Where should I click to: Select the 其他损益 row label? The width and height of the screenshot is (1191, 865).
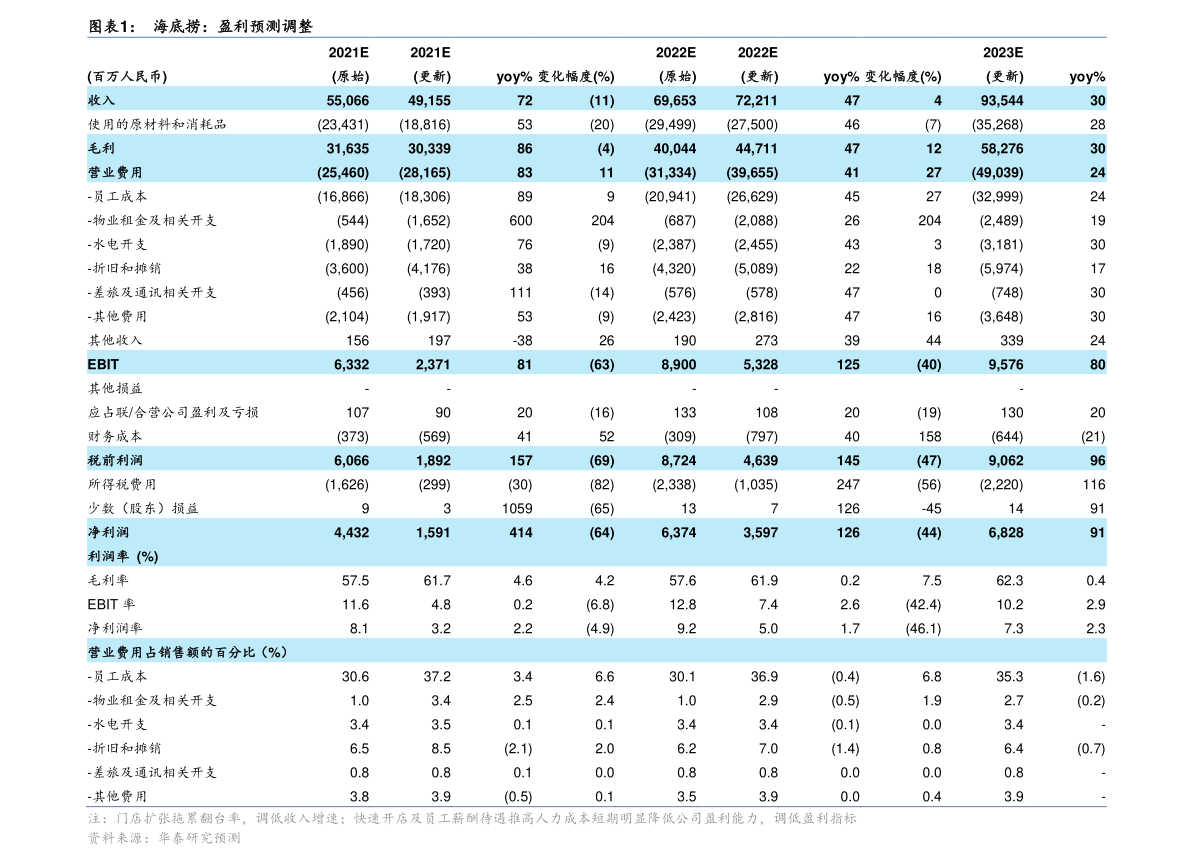click(115, 389)
